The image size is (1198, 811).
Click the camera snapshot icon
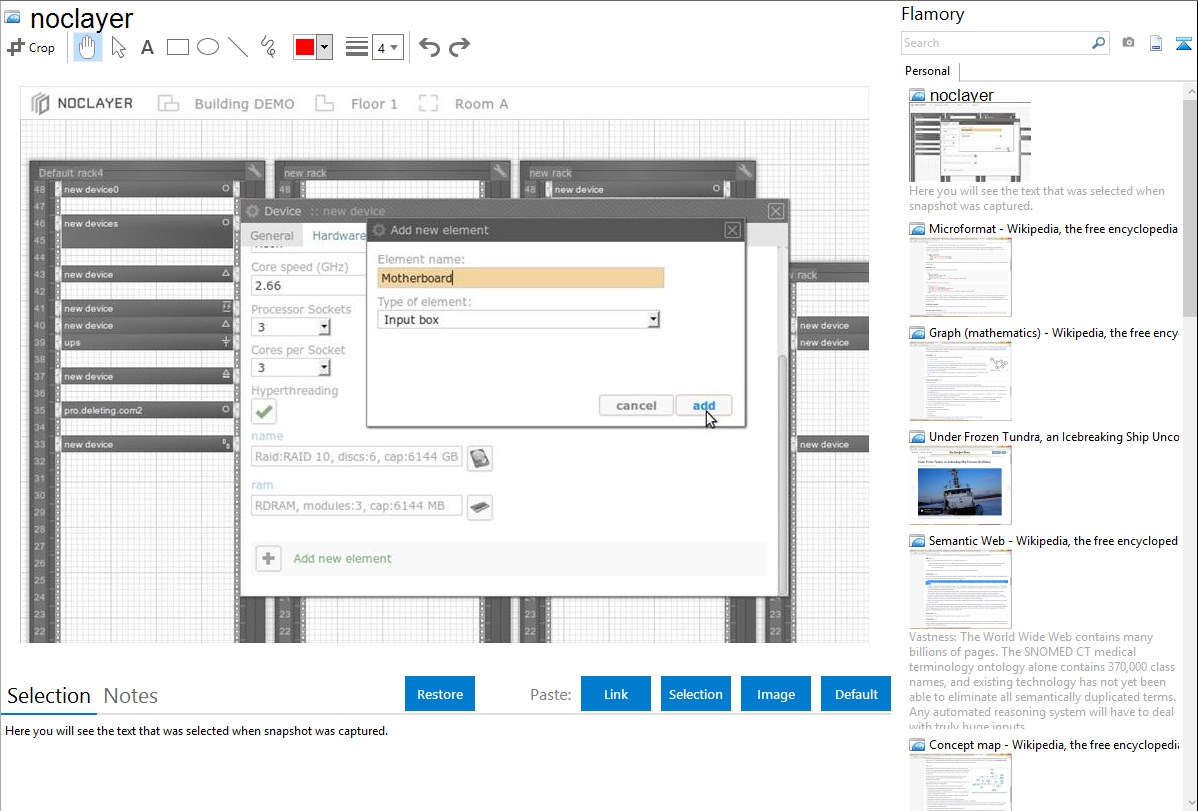click(x=1128, y=43)
